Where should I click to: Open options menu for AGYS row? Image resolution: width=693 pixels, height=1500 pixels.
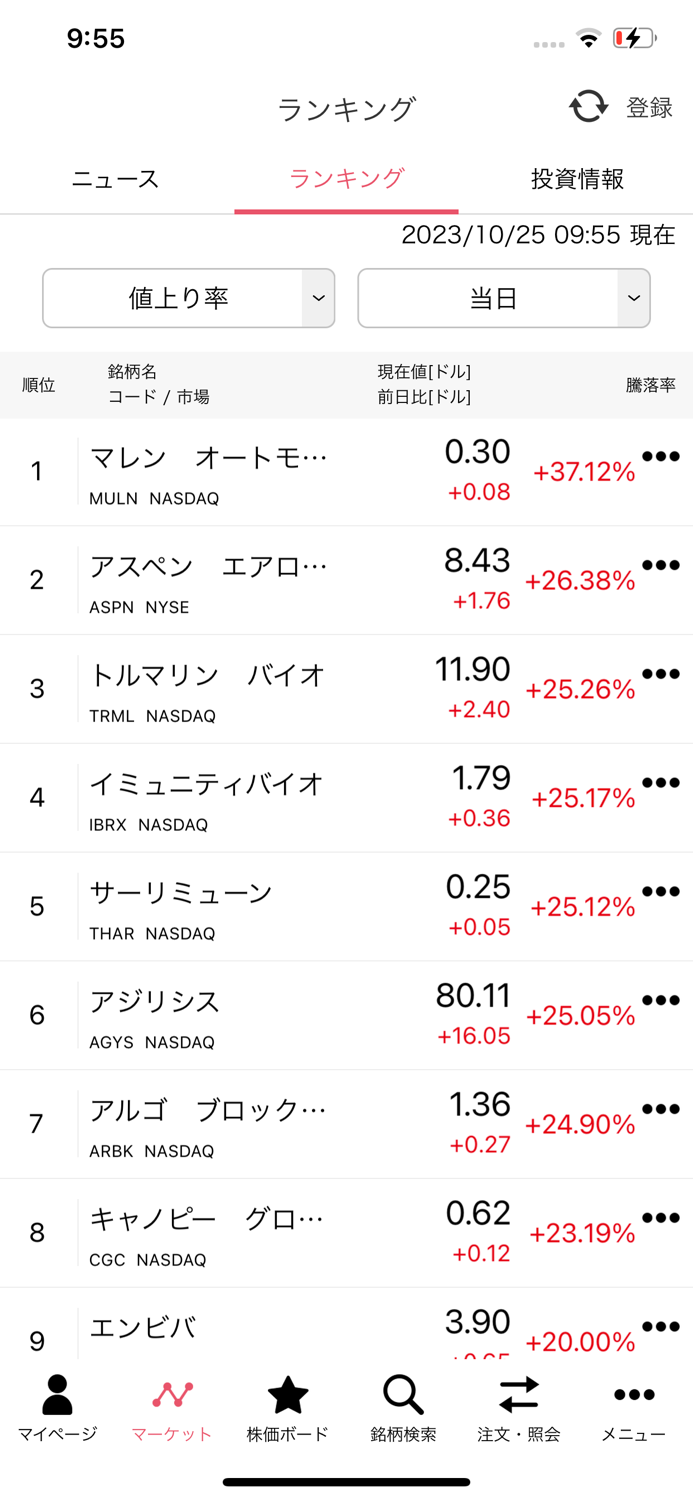coord(661,999)
